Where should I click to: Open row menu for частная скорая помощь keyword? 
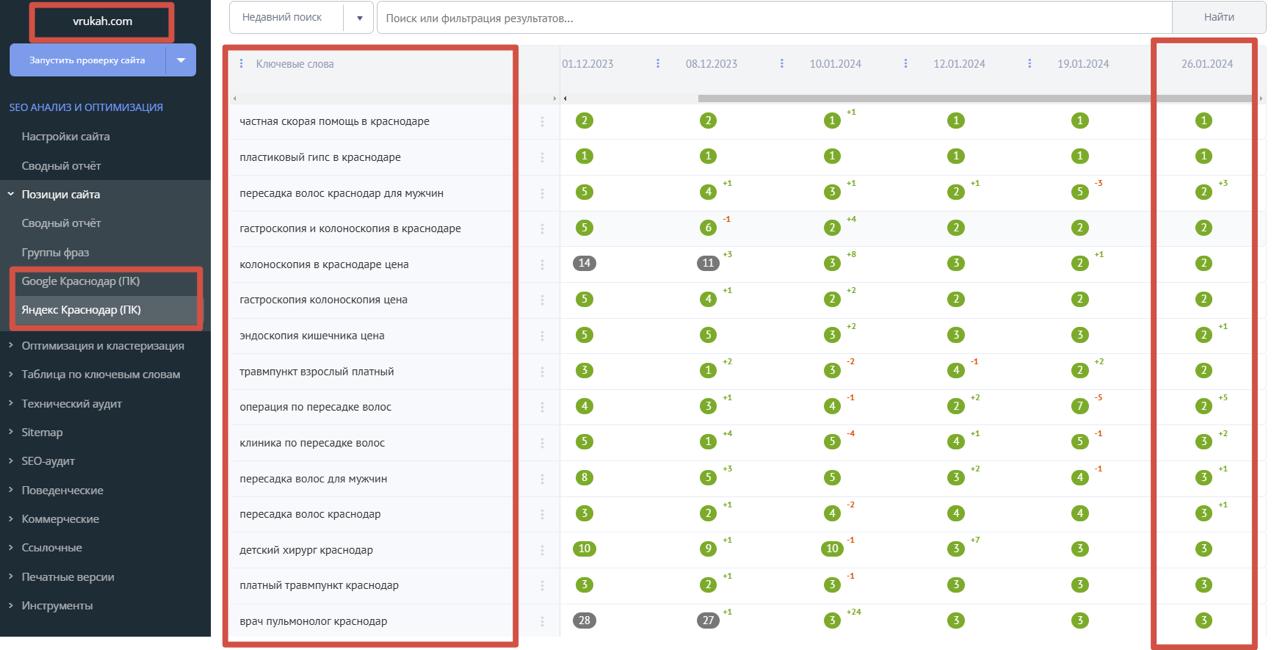542,121
